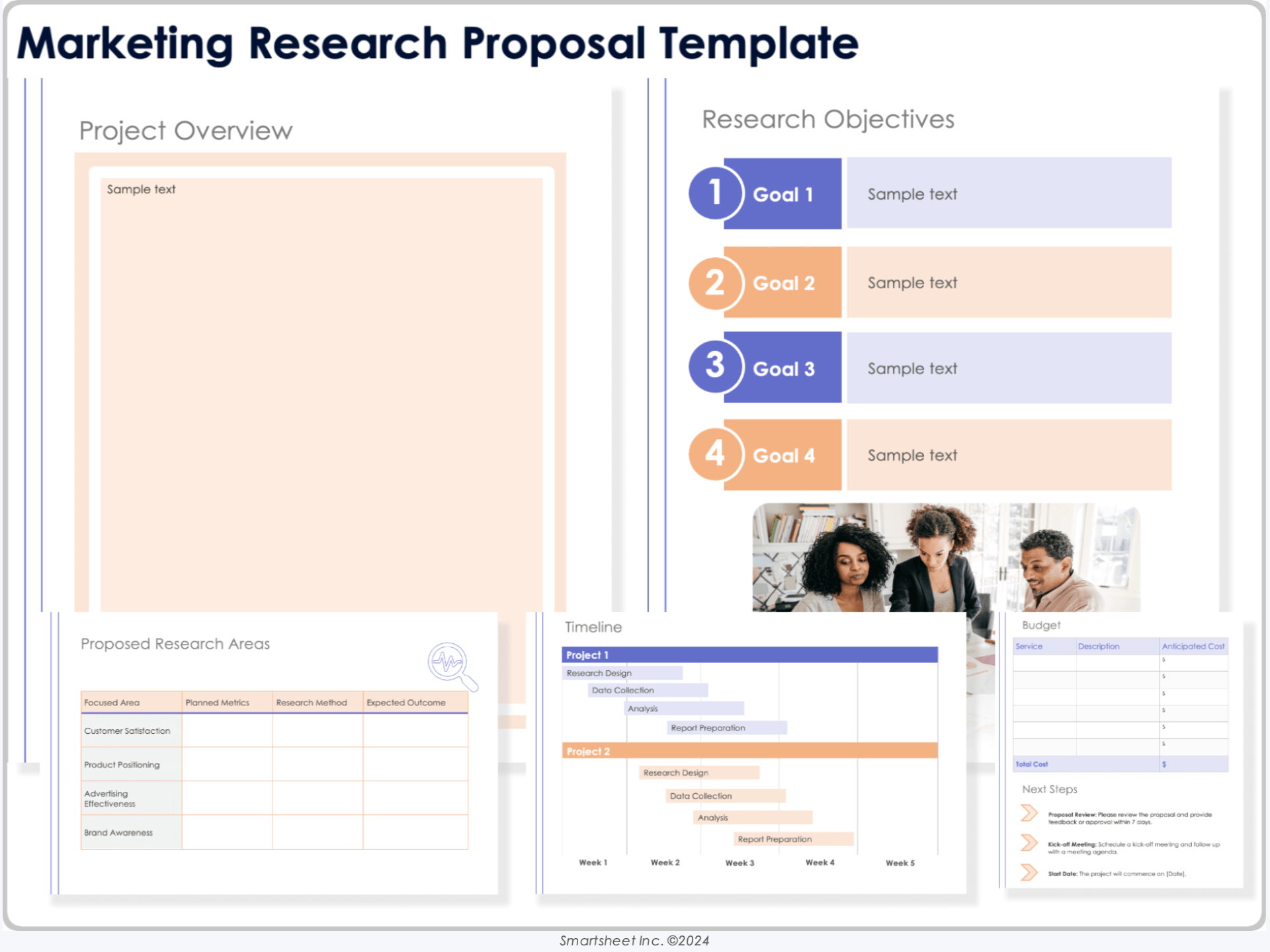The height and width of the screenshot is (952, 1270).
Task: Select the Anticipated Cost column header
Action: tap(1194, 646)
